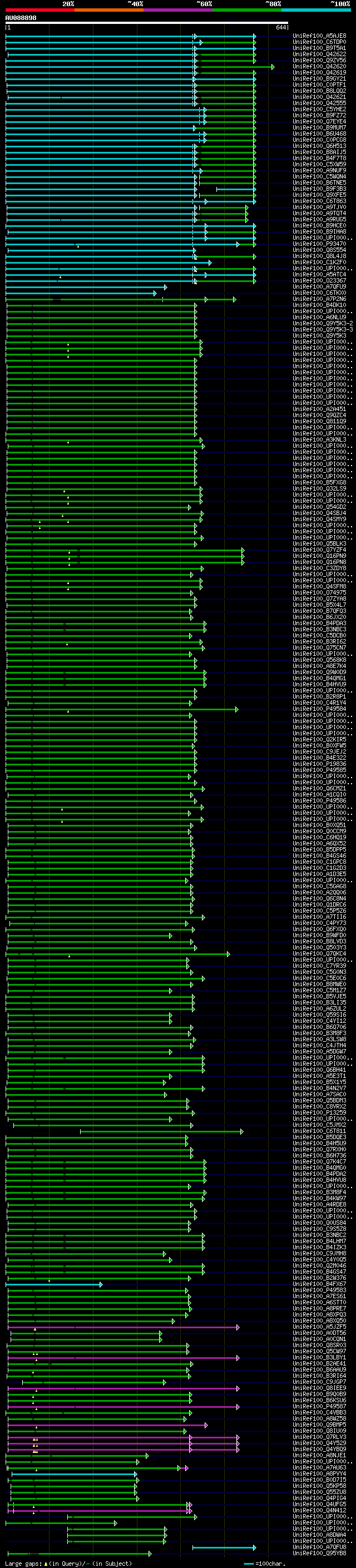Select hit label UniRef100_P93470
The image size is (356, 1568).
pos(319,244)
